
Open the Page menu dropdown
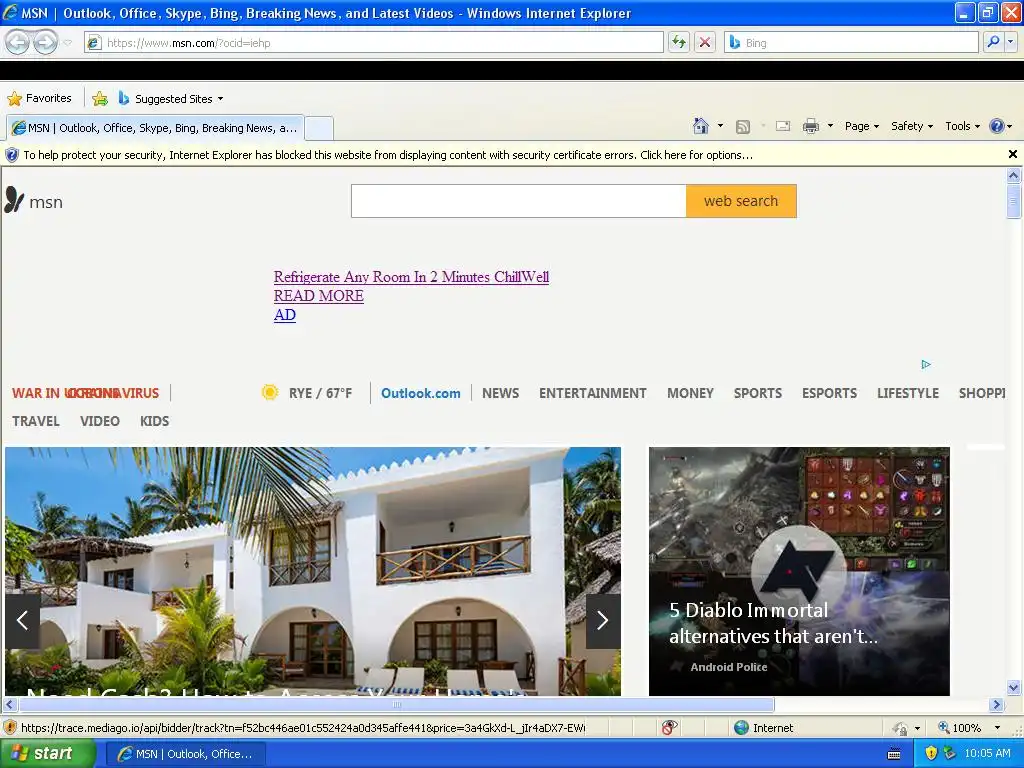(862, 126)
